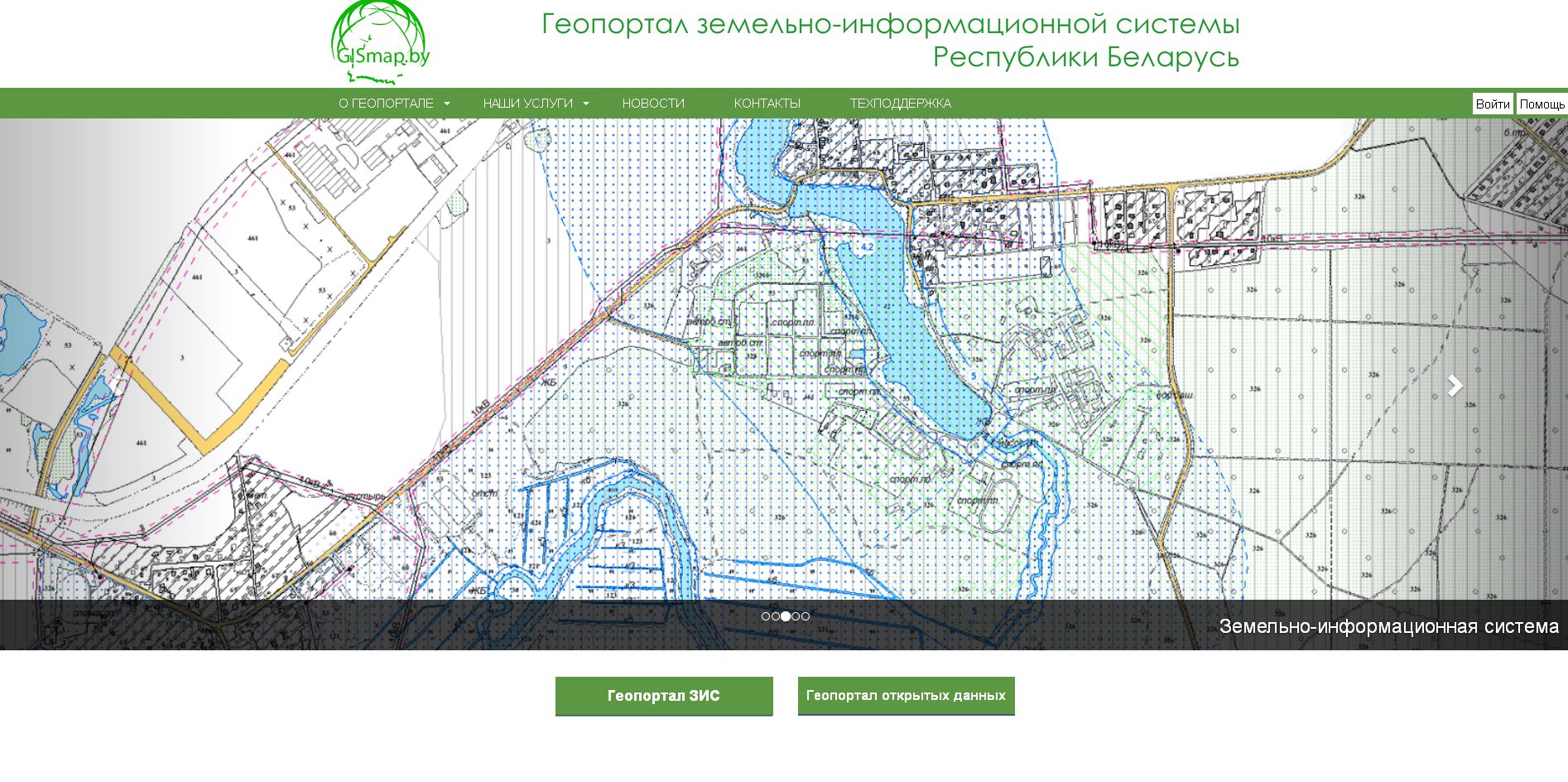
Task: Click the active third carousel indicator dot
Action: pyautogui.click(x=786, y=616)
